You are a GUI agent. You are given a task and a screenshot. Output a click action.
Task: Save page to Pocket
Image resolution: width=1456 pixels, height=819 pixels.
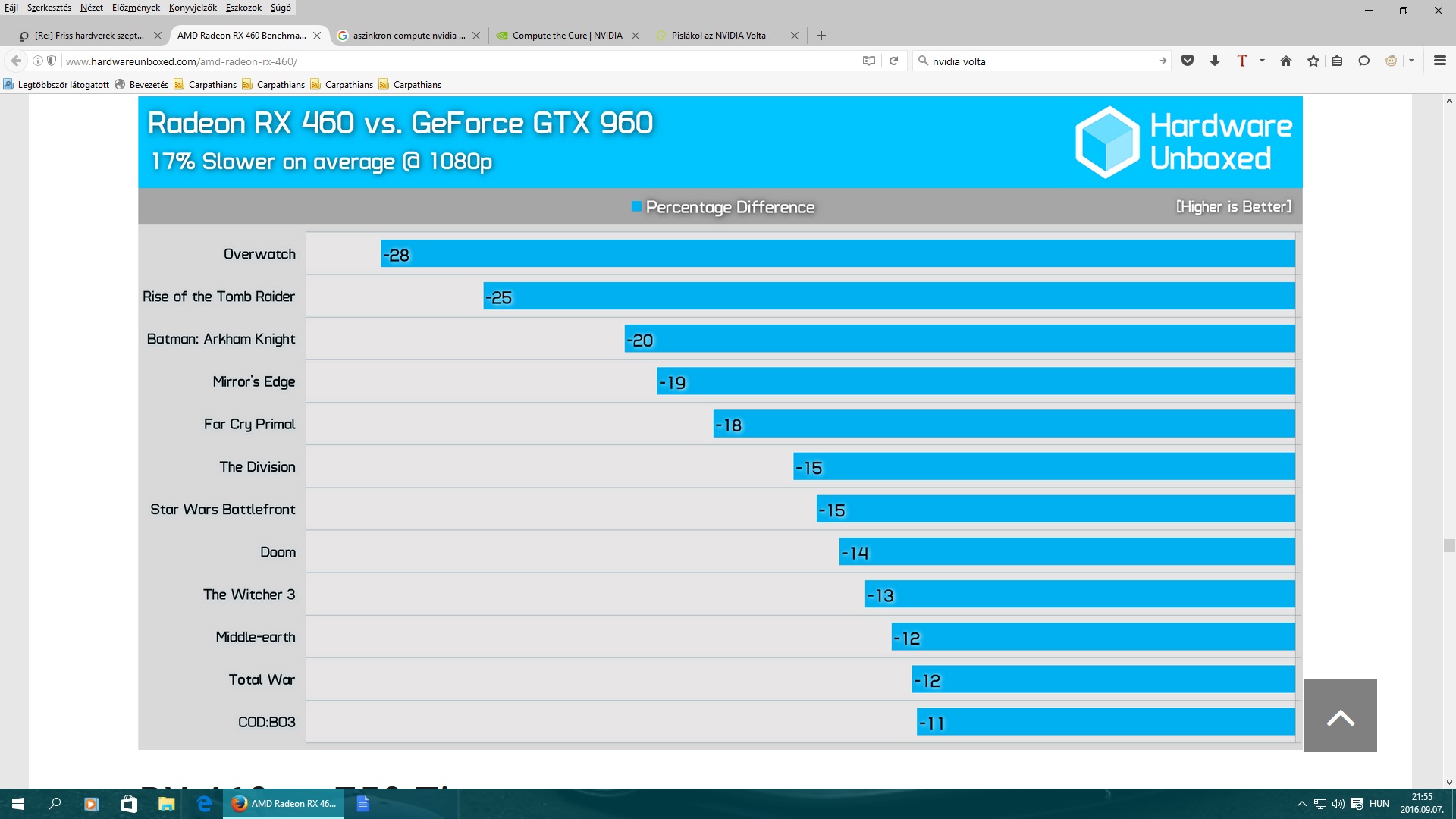point(1188,61)
